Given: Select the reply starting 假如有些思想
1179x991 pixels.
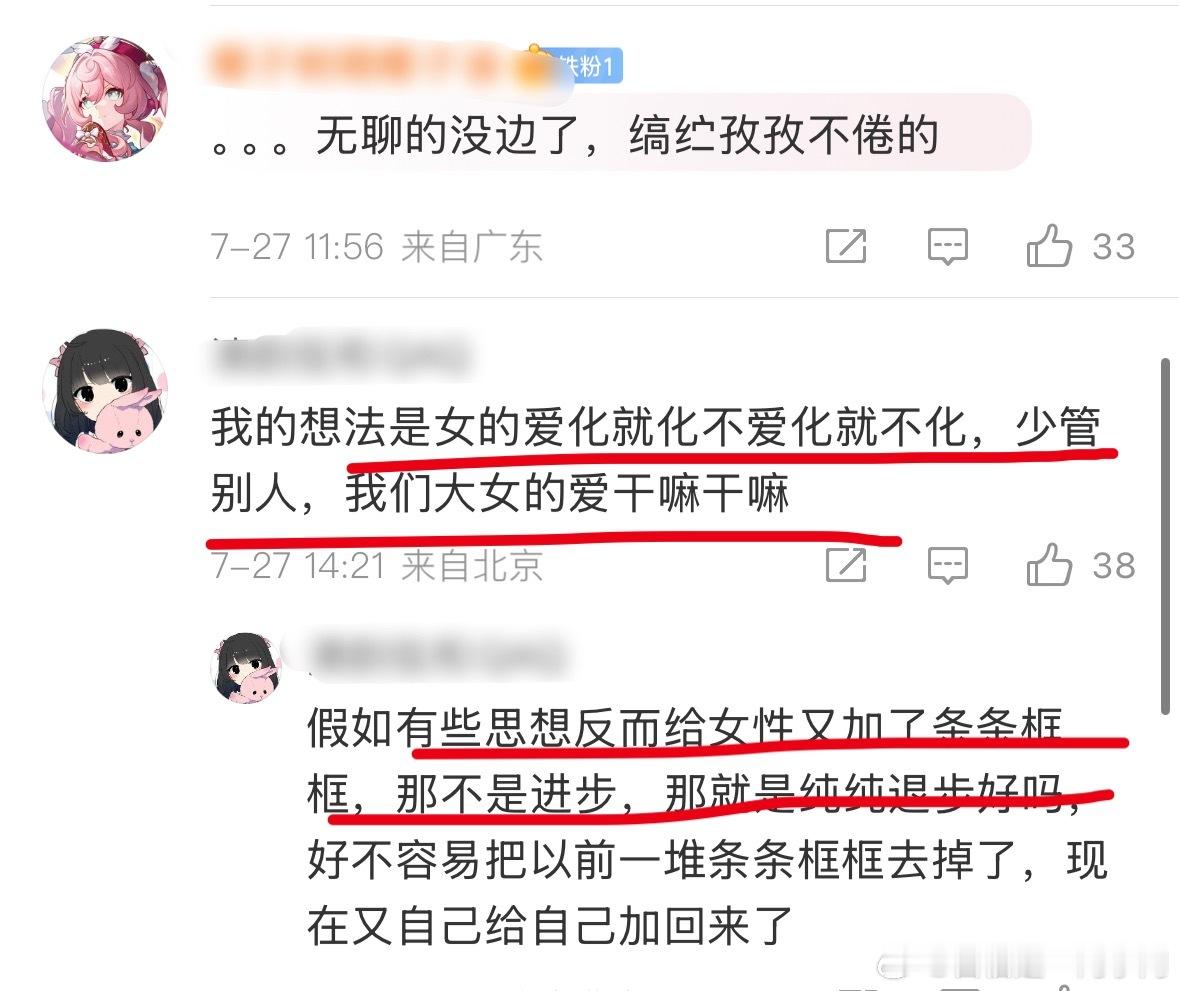Looking at the screenshot, I should (707, 826).
